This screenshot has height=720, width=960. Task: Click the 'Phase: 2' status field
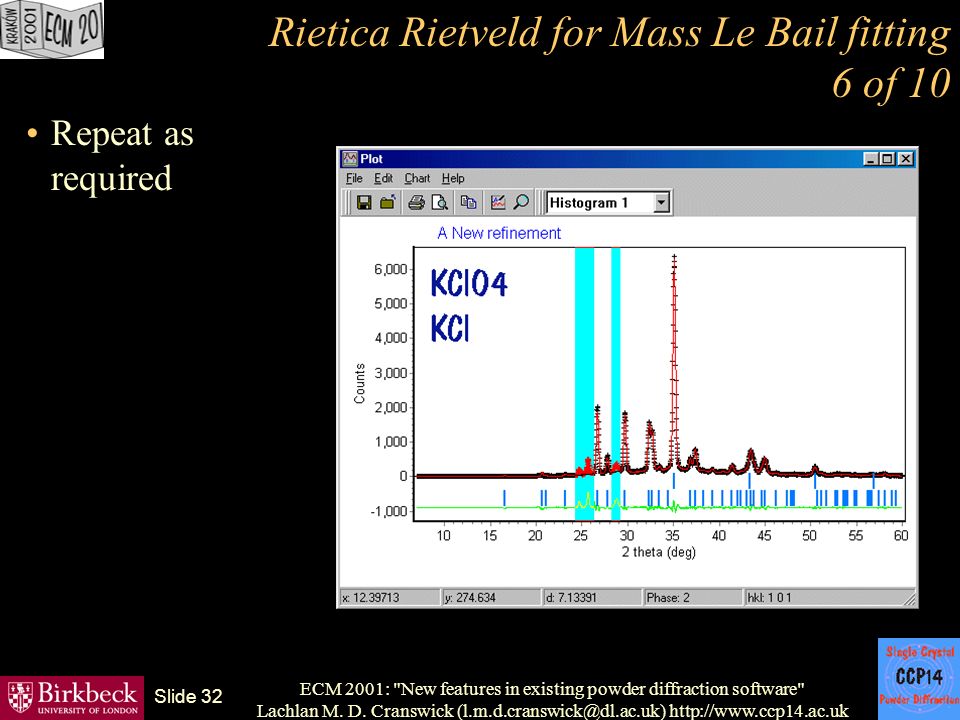(692, 598)
